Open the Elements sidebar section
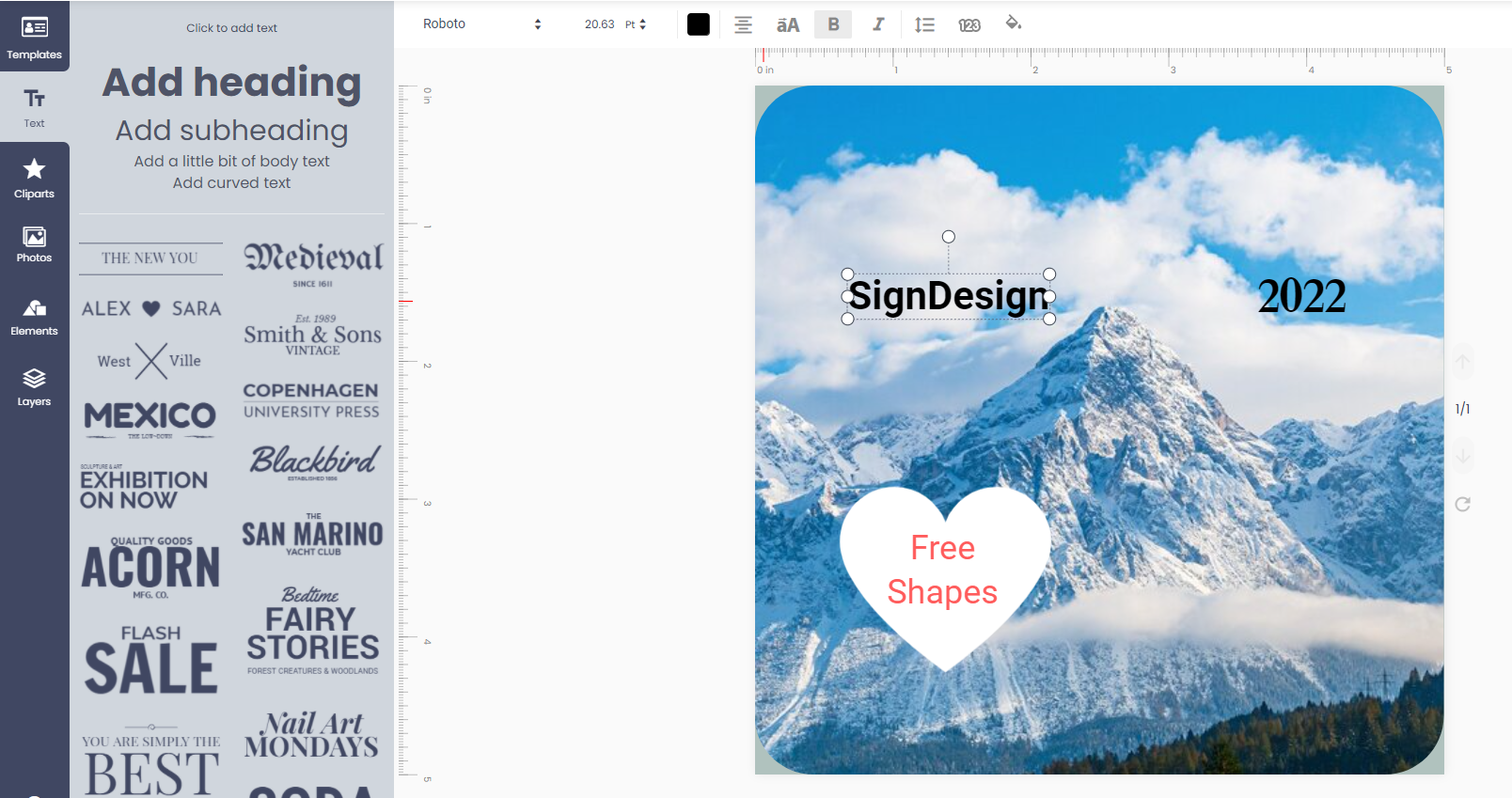The height and width of the screenshot is (798, 1512). click(x=34, y=318)
